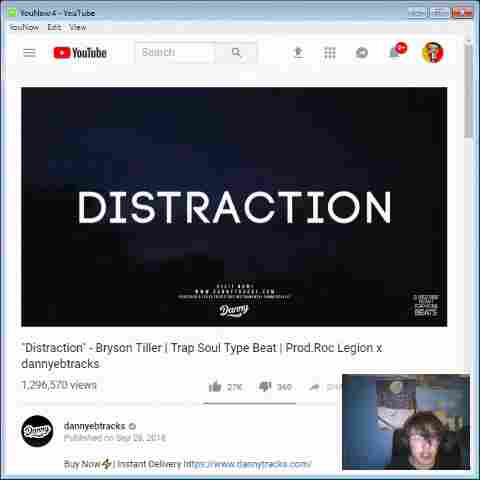The height and width of the screenshot is (480, 480).
Task: Click the verified badge next to dannyebtracks
Action: coord(132,426)
